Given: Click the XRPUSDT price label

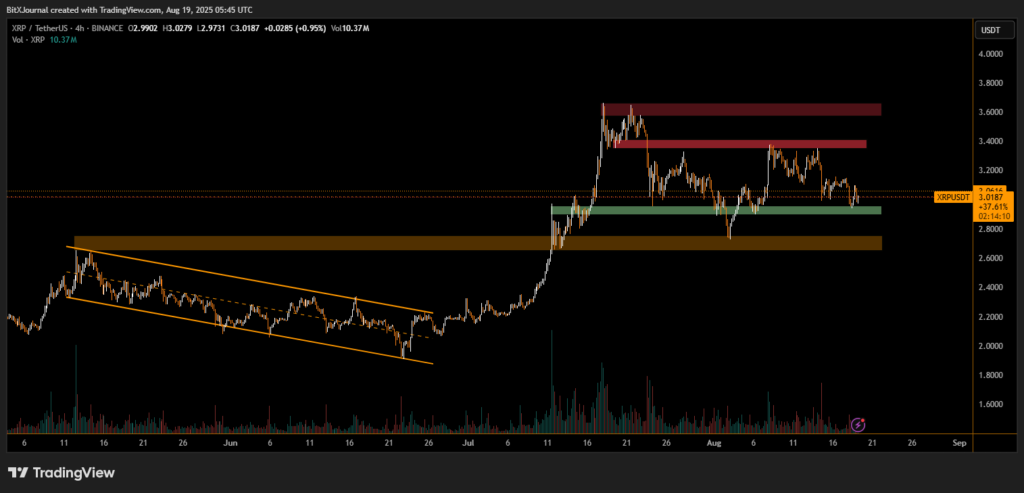Looking at the screenshot, I should (x=951, y=197).
